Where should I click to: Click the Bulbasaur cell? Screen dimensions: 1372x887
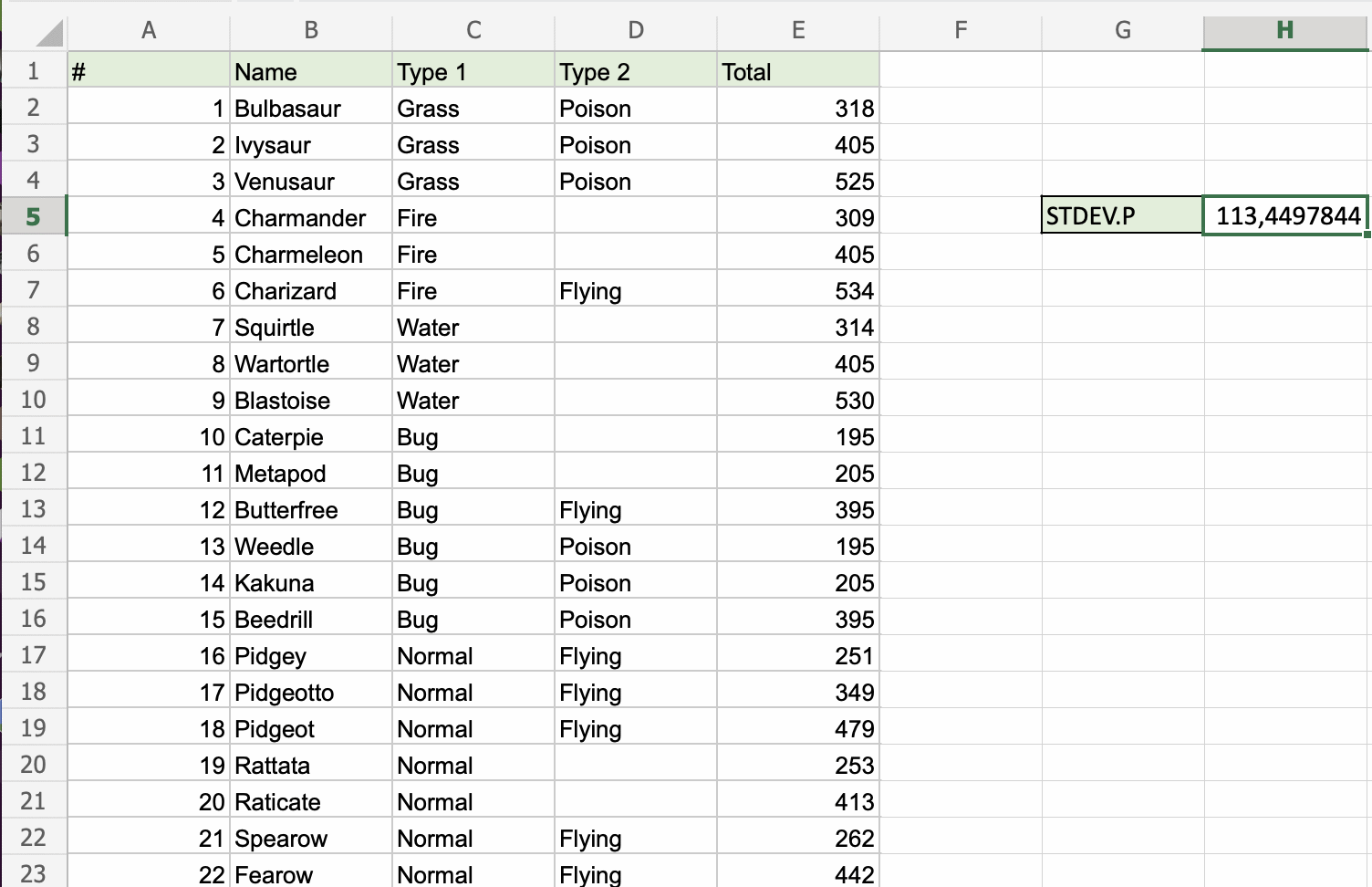point(310,109)
